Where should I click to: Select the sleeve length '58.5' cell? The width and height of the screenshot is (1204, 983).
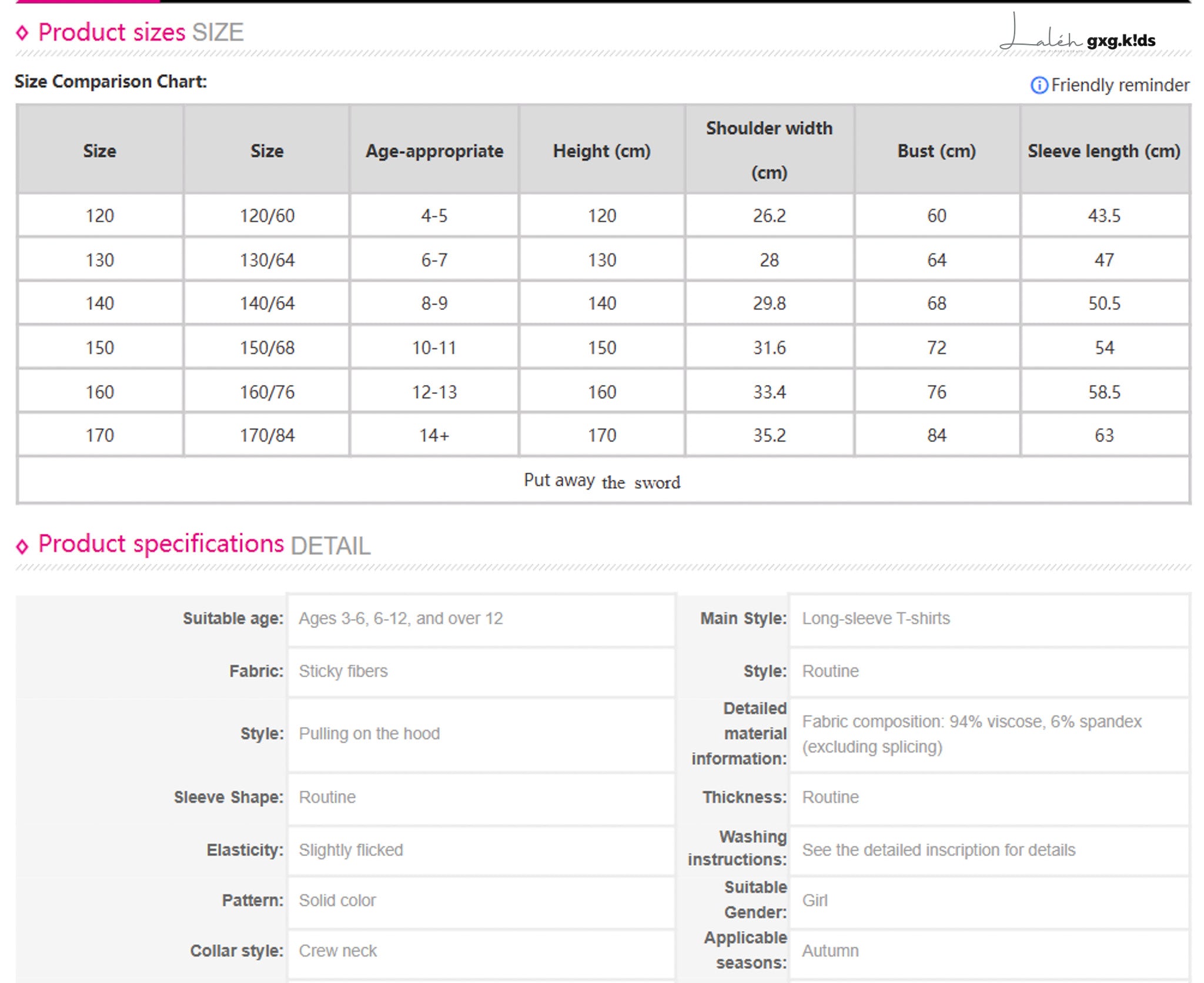point(1104,392)
